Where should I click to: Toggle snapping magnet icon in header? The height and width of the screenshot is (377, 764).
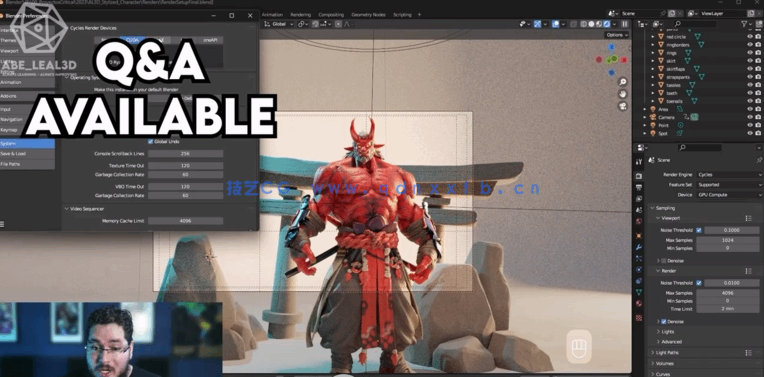[x=315, y=24]
